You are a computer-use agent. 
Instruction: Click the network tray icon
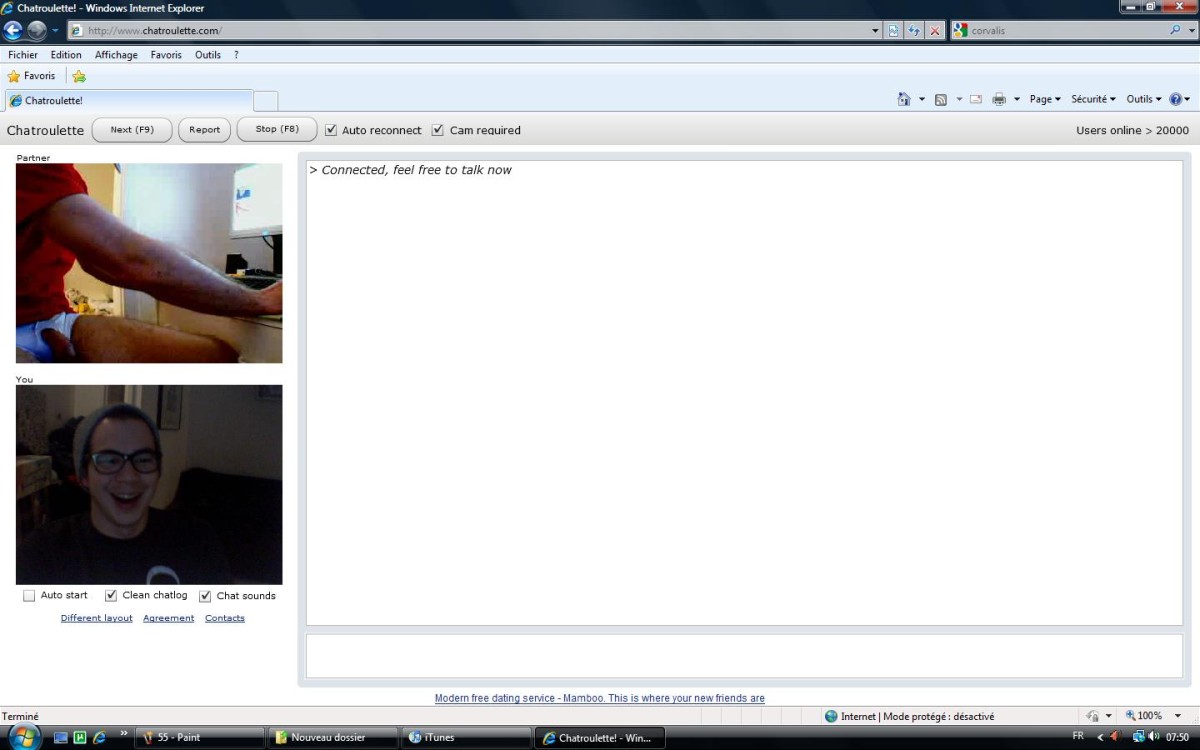pyautogui.click(x=1138, y=736)
